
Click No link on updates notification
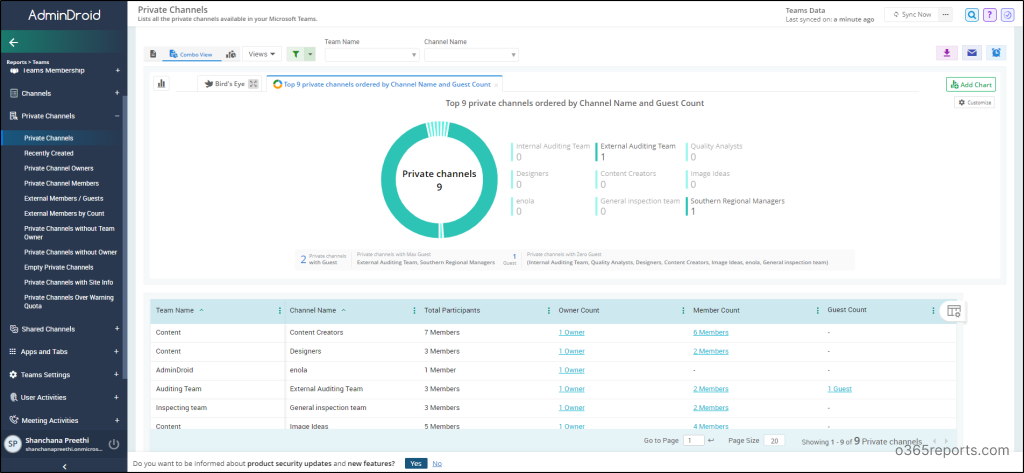437,463
